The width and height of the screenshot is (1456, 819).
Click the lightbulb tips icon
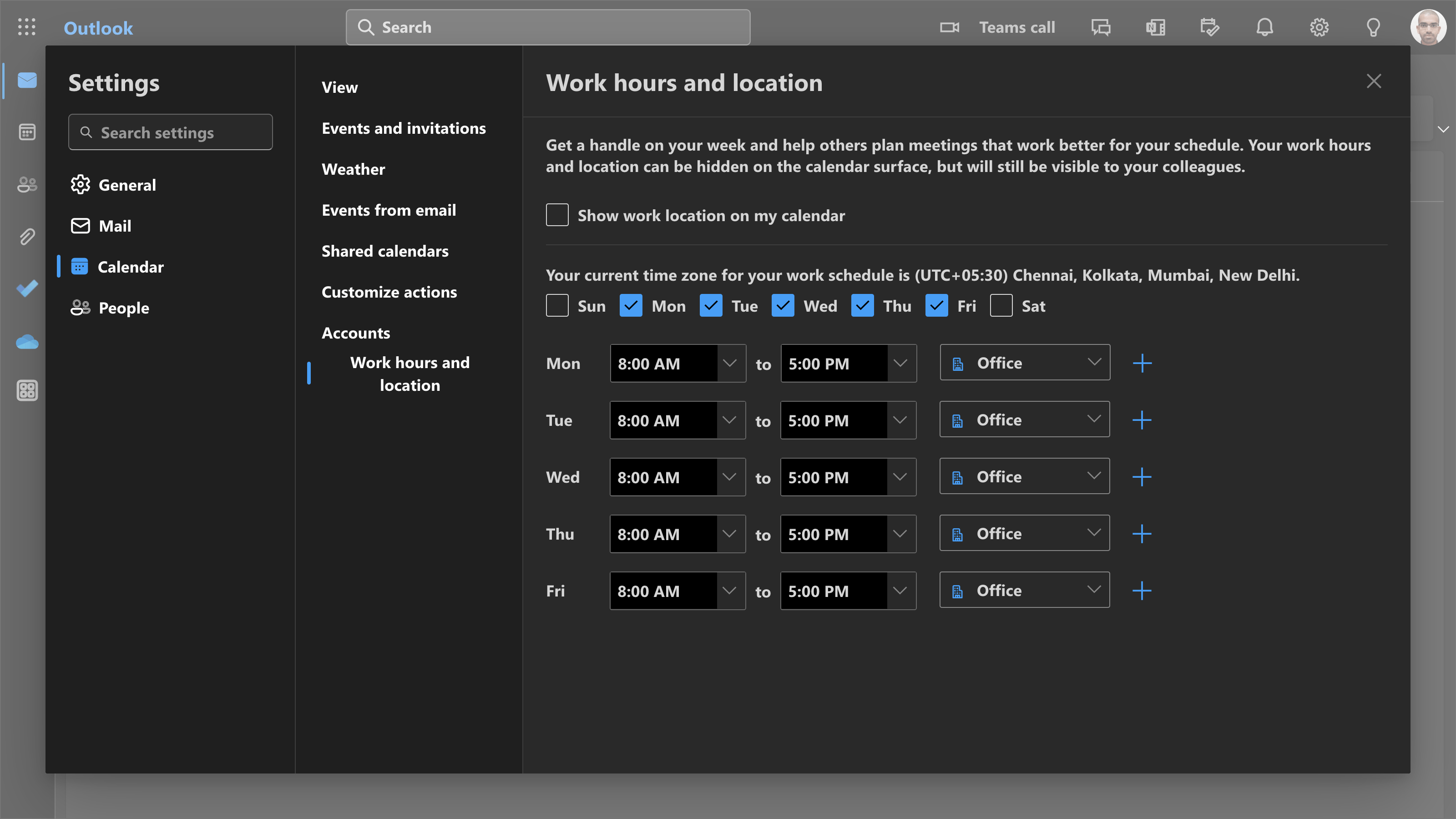(x=1373, y=27)
